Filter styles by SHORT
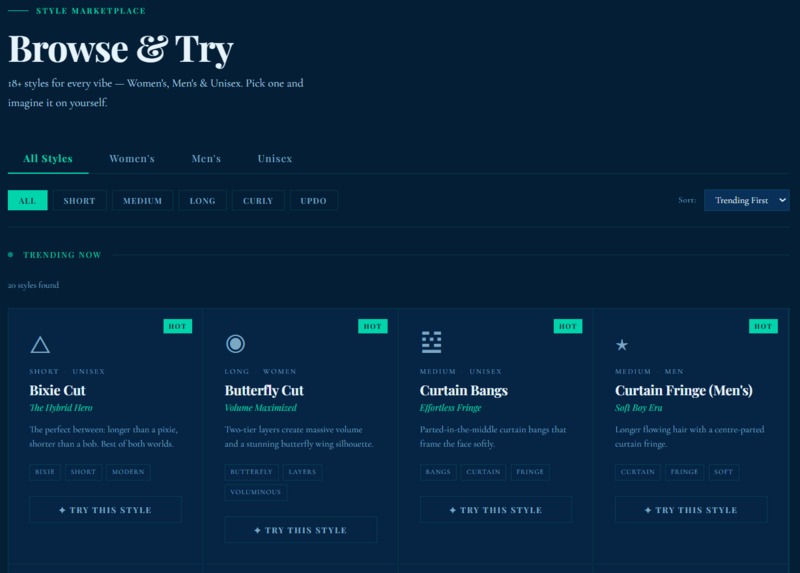 [80, 201]
